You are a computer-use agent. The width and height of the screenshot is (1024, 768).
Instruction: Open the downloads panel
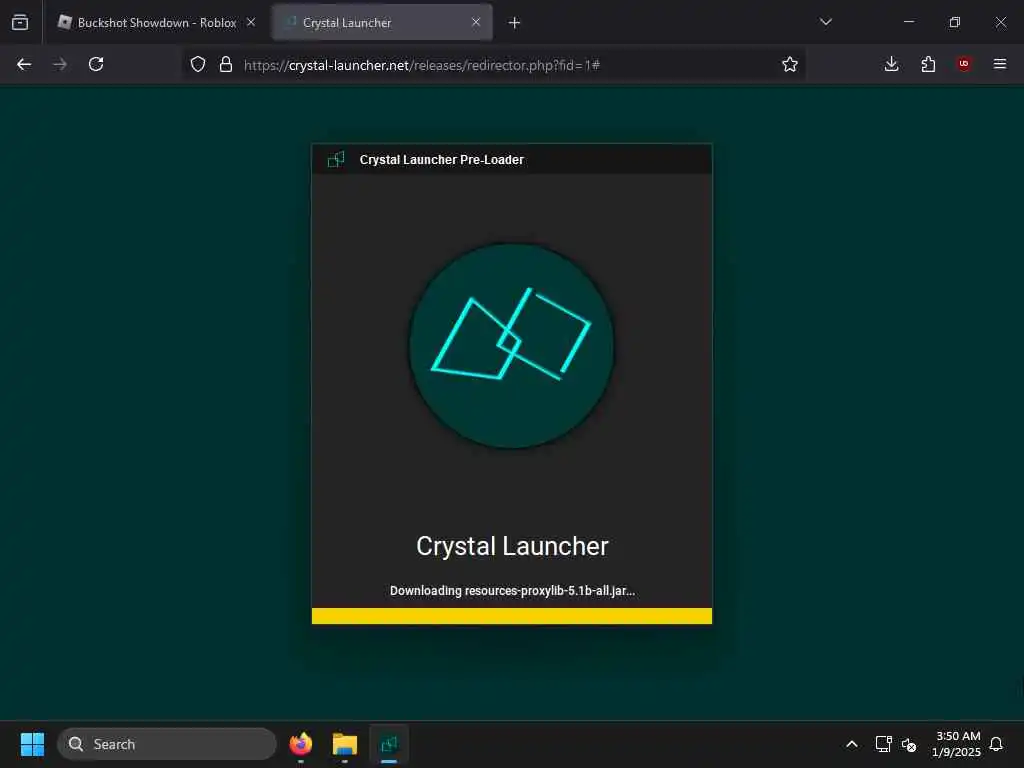click(891, 64)
